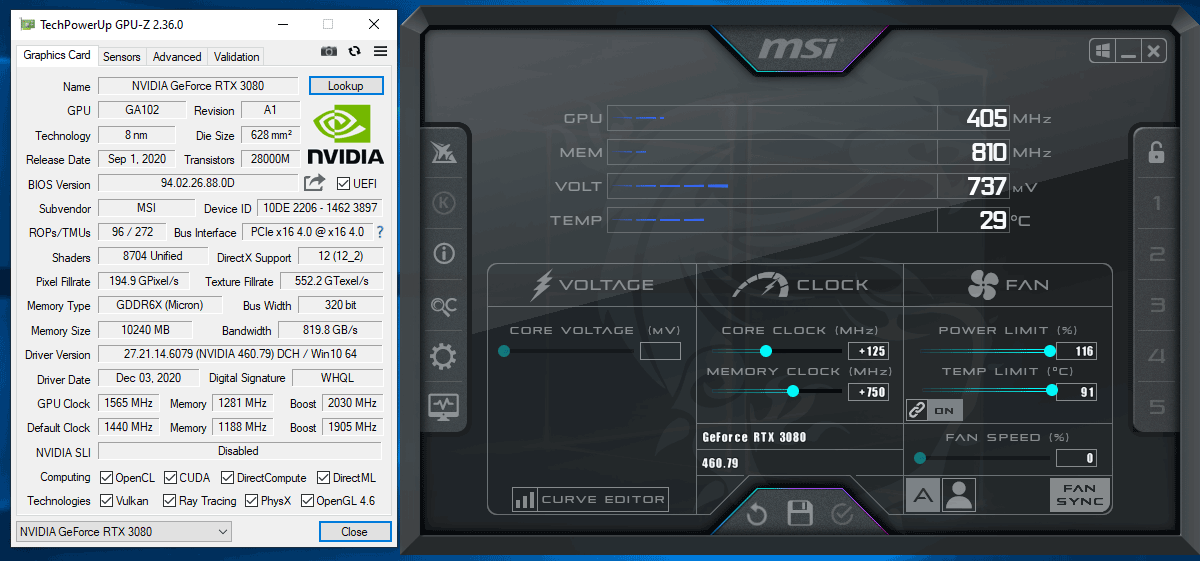1200x561 pixels.
Task: Click the GPU name field in GPU-Z
Action: [x=198, y=86]
